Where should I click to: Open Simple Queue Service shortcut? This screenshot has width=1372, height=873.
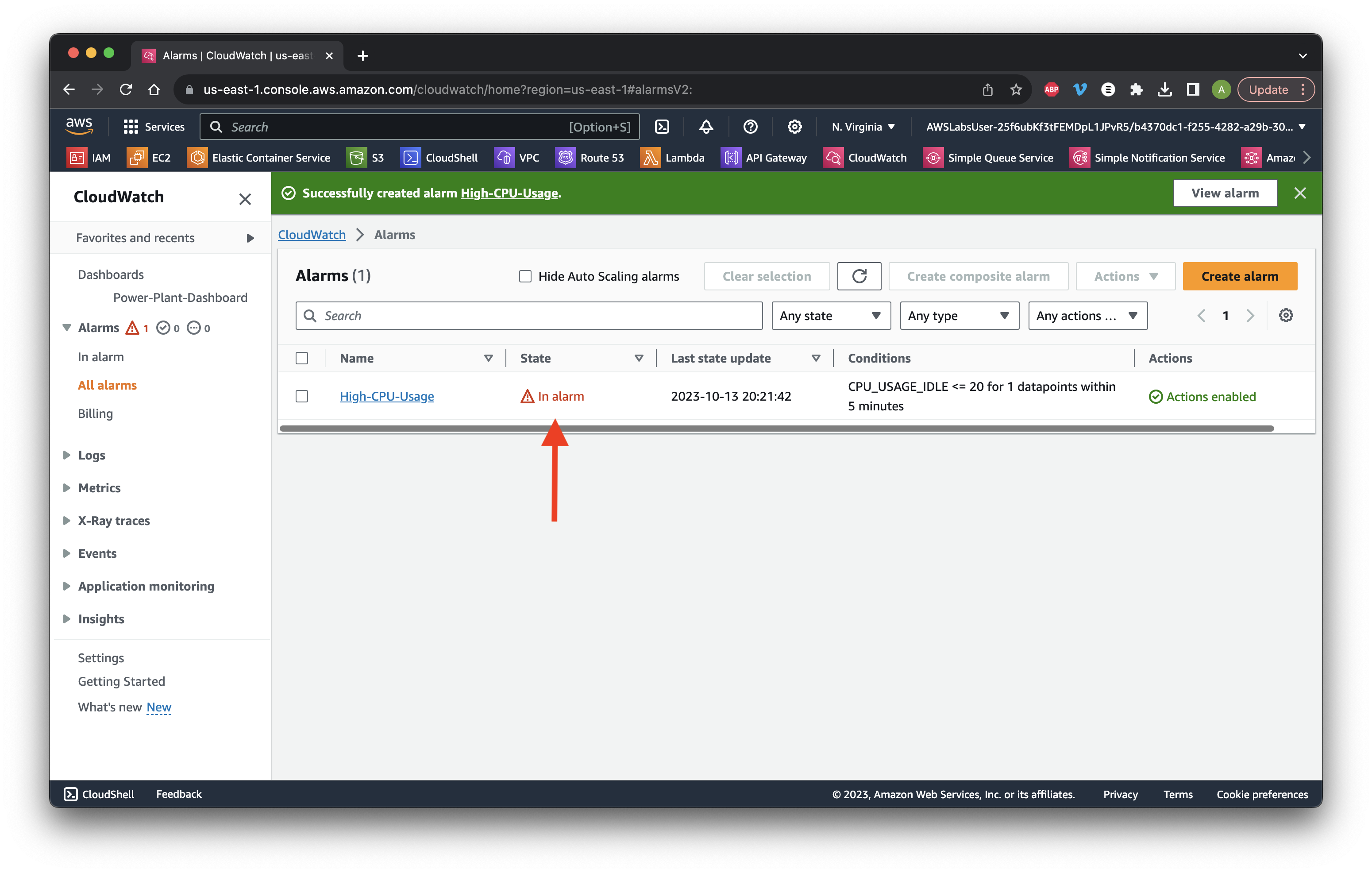pyautogui.click(x=989, y=158)
